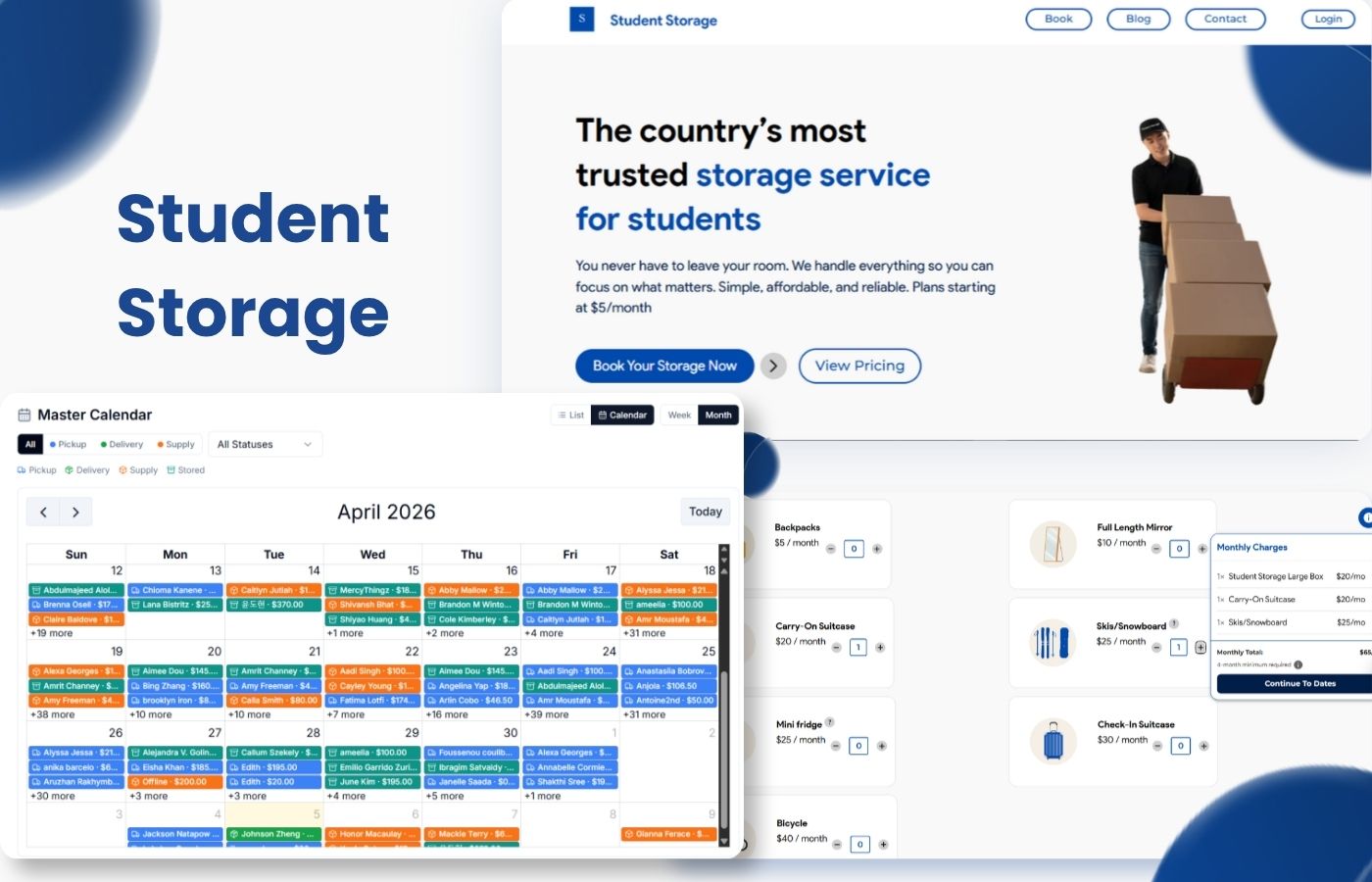Filter calendar by Delivery type
The image size is (1372, 882).
pyautogui.click(x=122, y=444)
